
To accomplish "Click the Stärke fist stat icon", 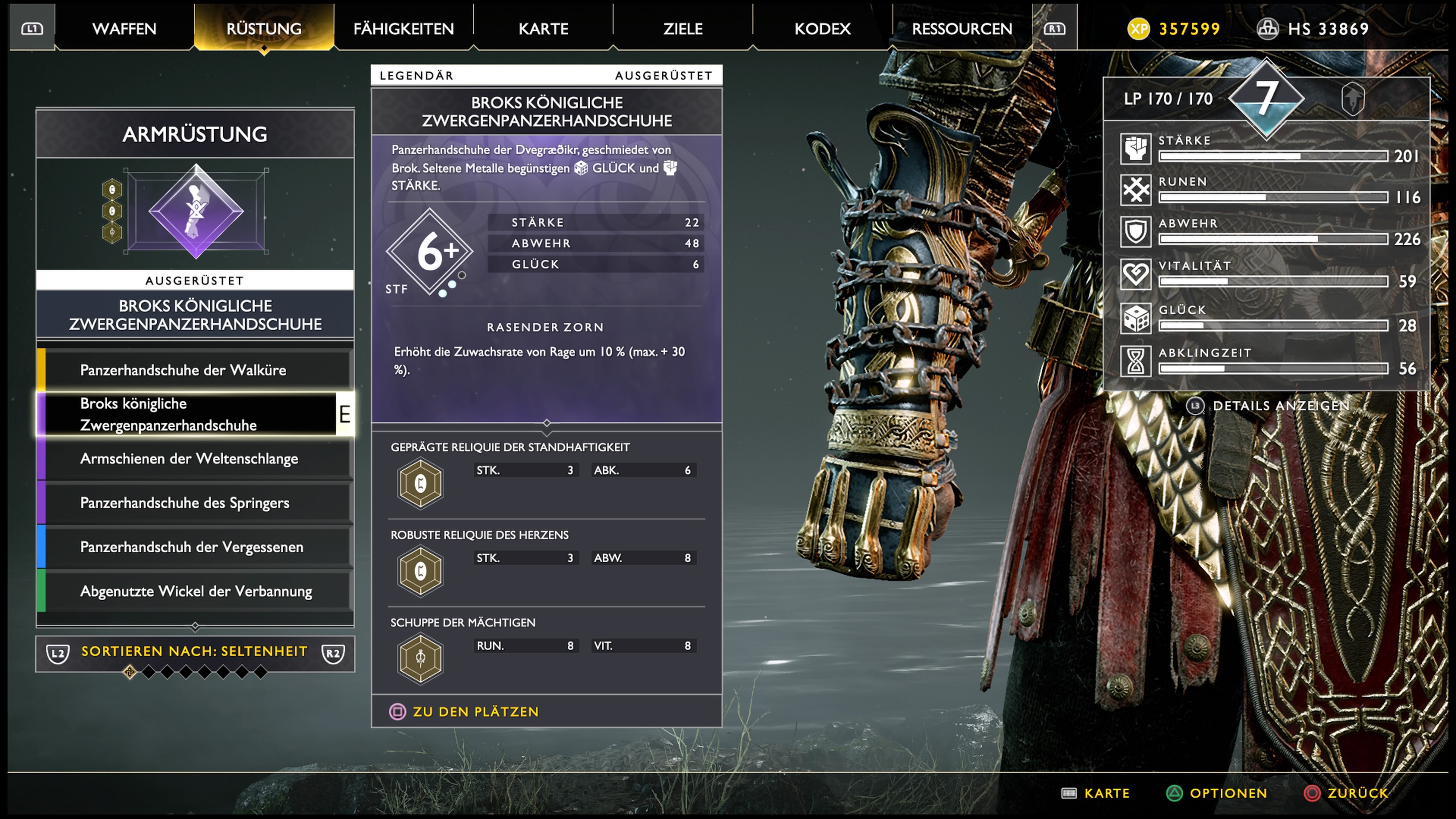I will point(1136,149).
